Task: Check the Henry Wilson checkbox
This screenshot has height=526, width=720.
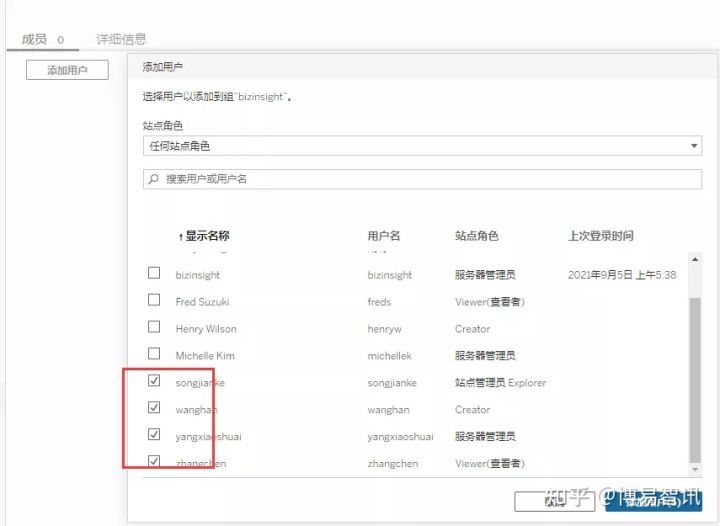Action: pyautogui.click(x=154, y=327)
